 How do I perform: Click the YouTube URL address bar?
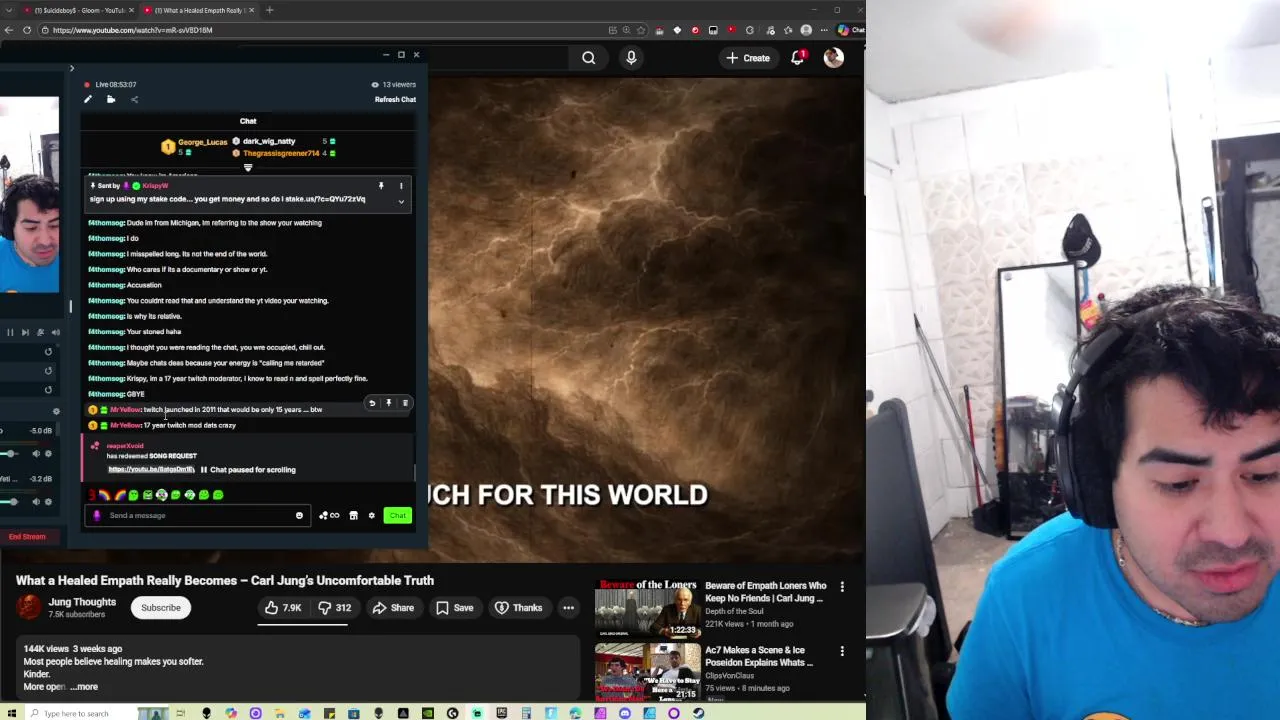pyautogui.click(x=320, y=30)
